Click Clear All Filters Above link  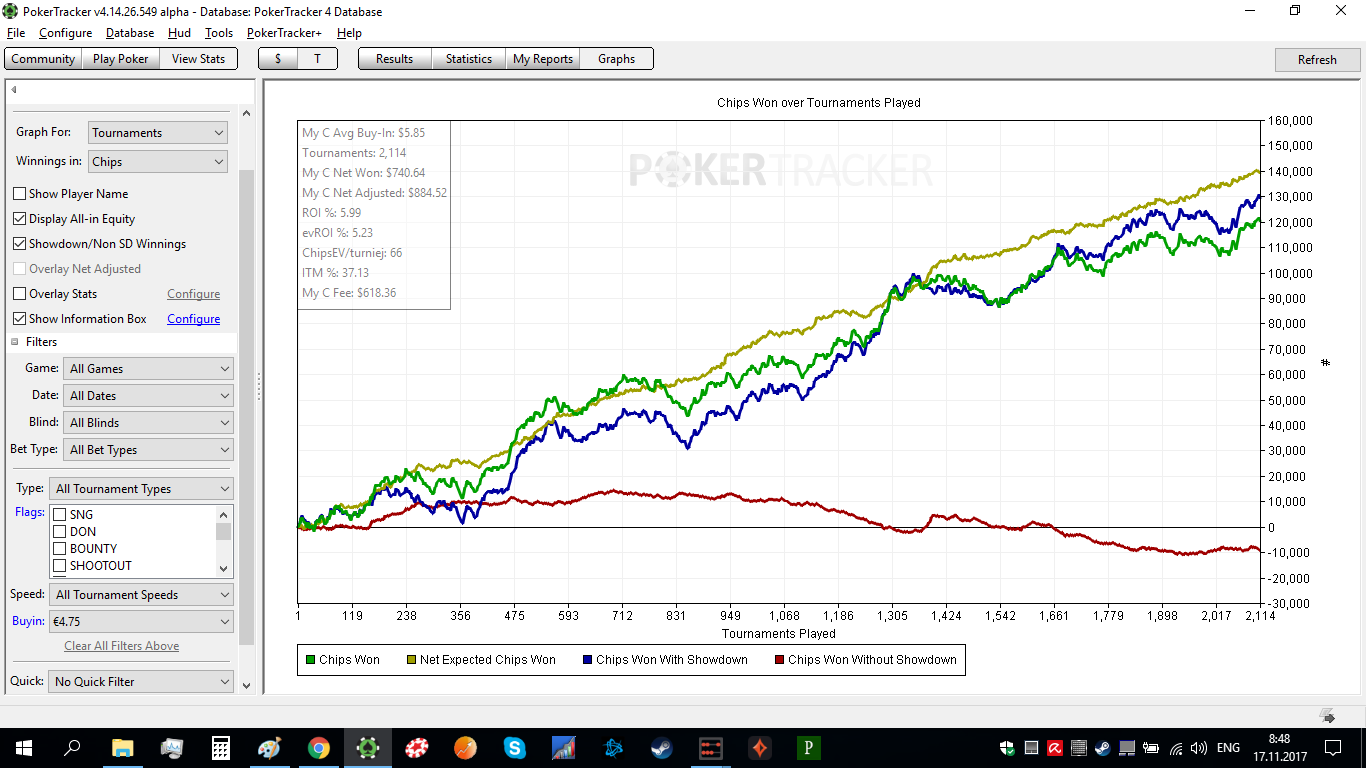(x=122, y=646)
